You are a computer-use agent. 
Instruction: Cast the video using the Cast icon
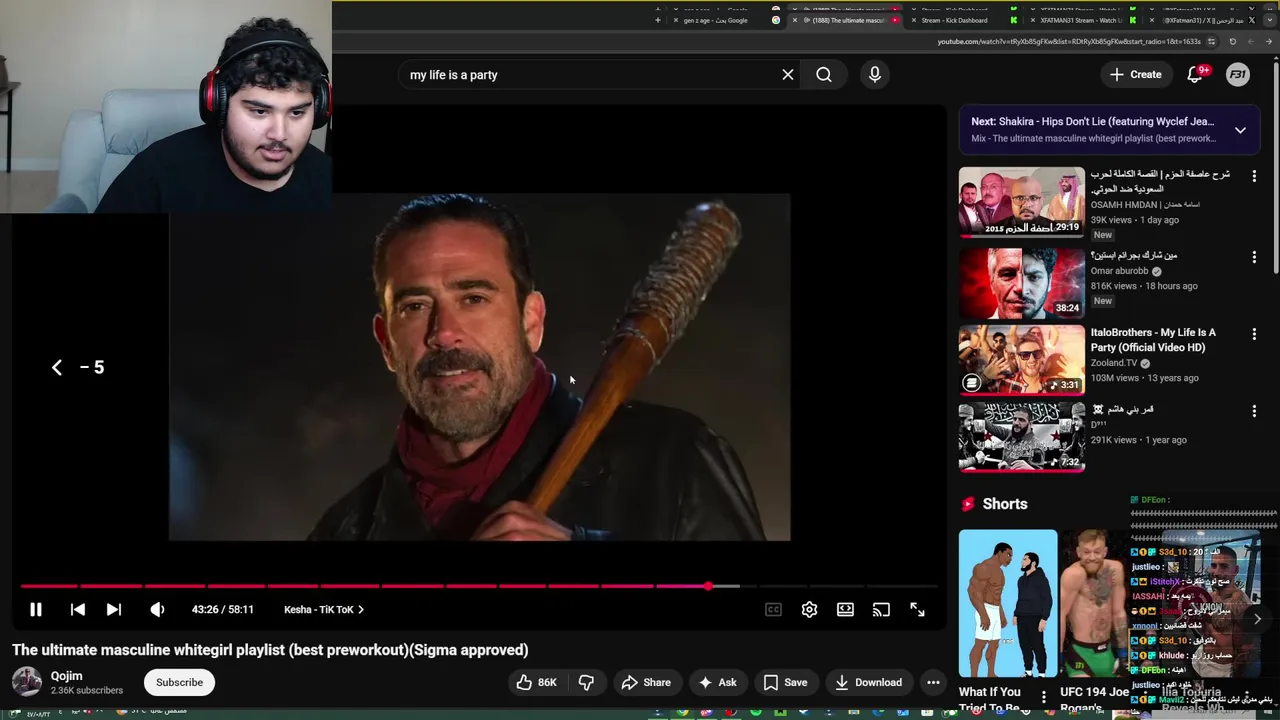(881, 609)
